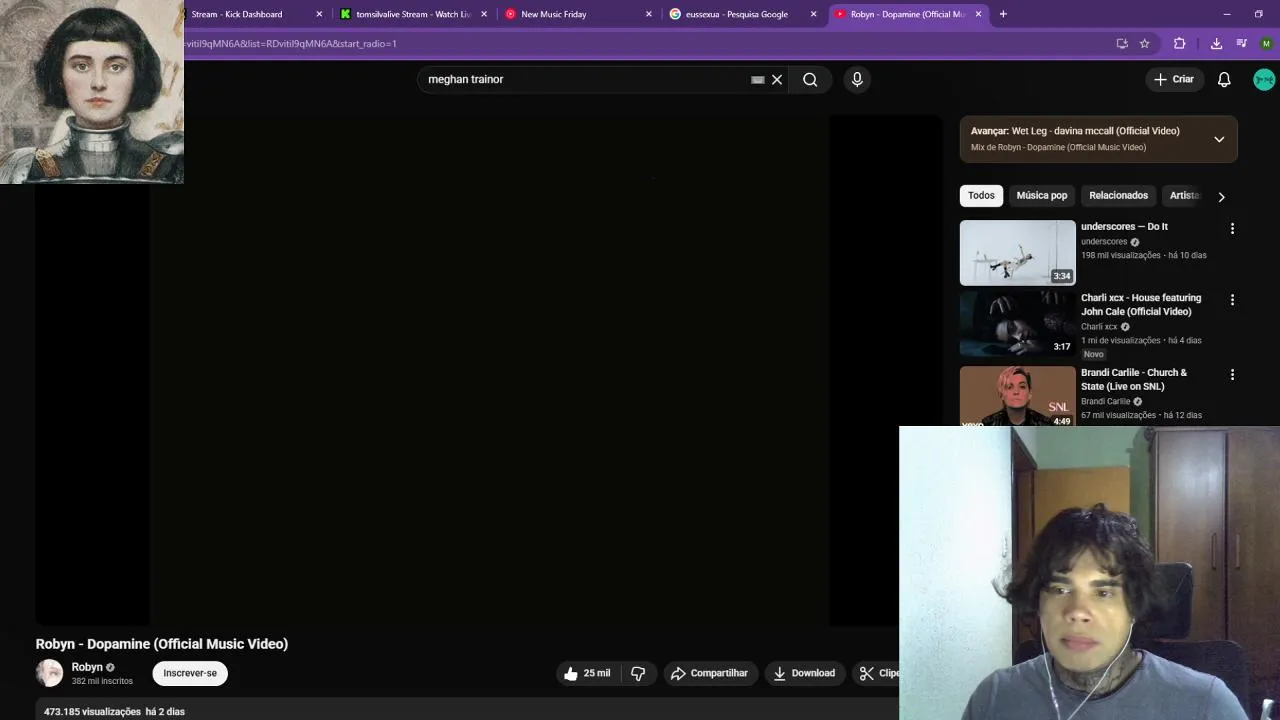The width and height of the screenshot is (1280, 720).
Task: Select the Artista filter chip
Action: [1184, 195]
